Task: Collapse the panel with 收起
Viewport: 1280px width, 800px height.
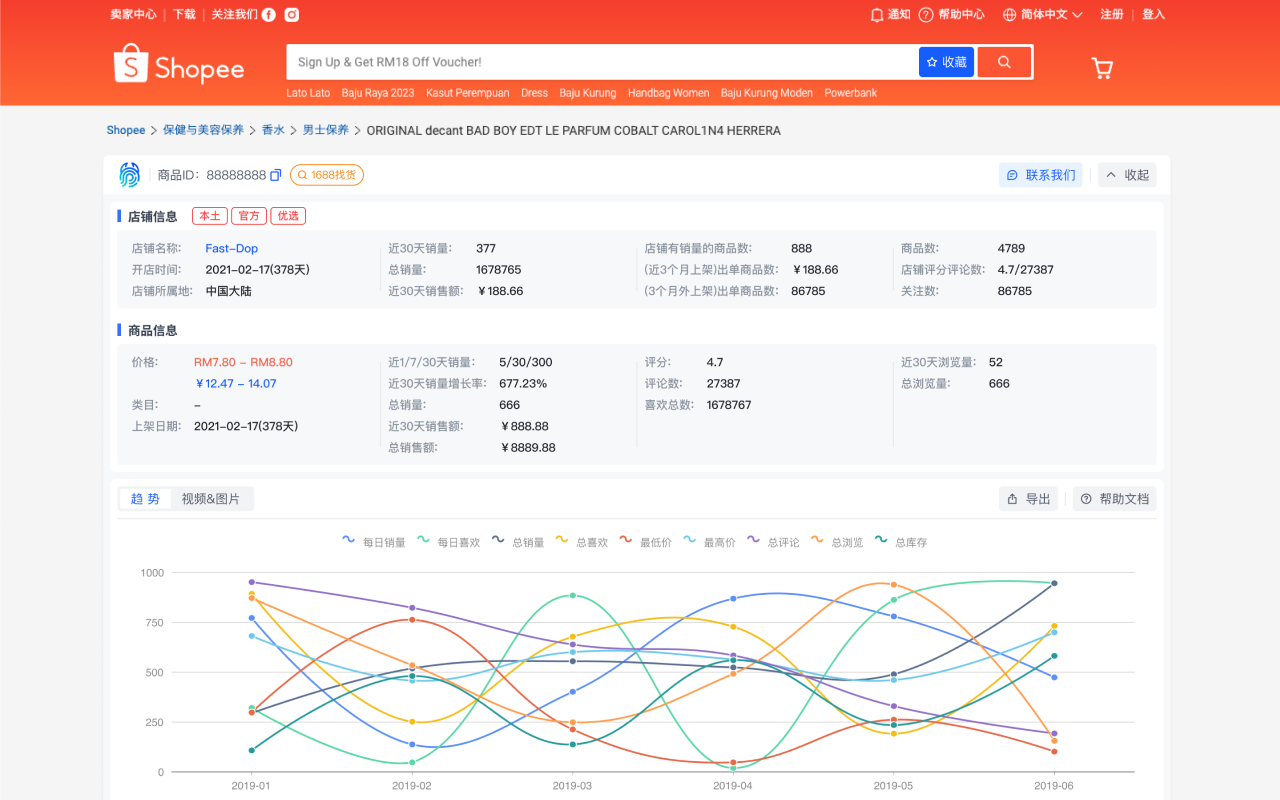Action: tap(1127, 175)
